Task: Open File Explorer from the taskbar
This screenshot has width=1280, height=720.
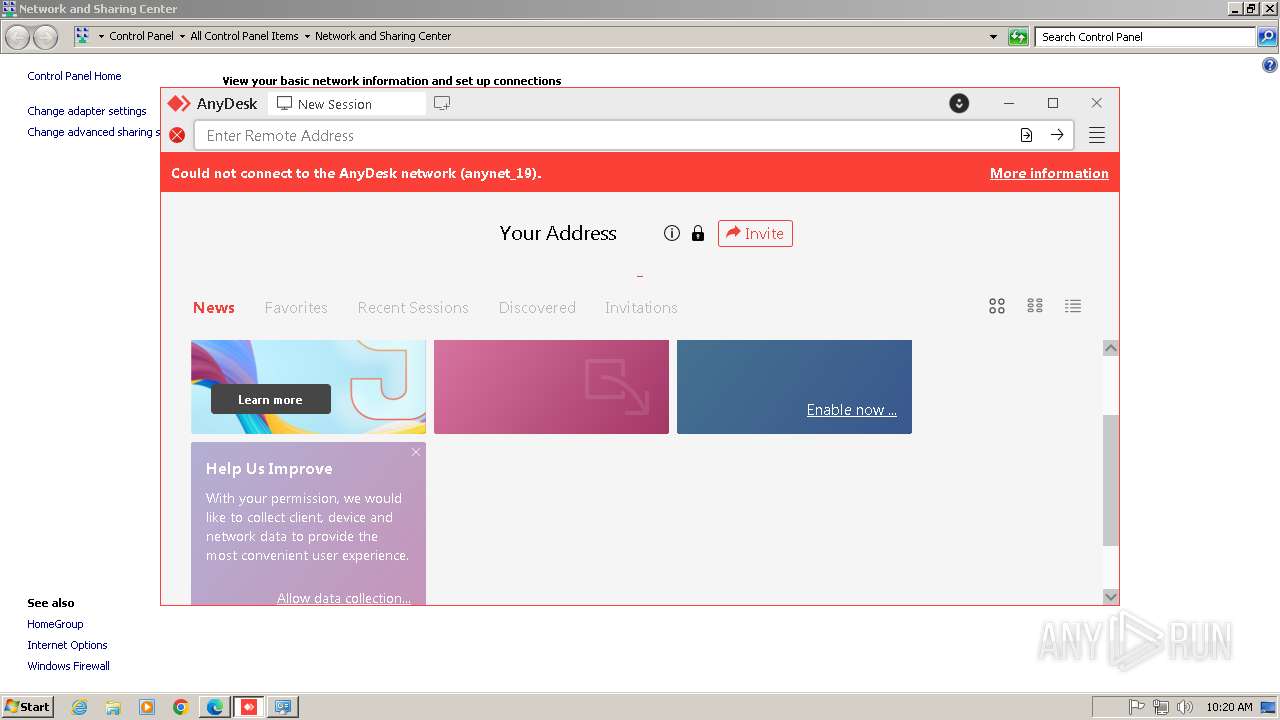Action: [x=113, y=707]
